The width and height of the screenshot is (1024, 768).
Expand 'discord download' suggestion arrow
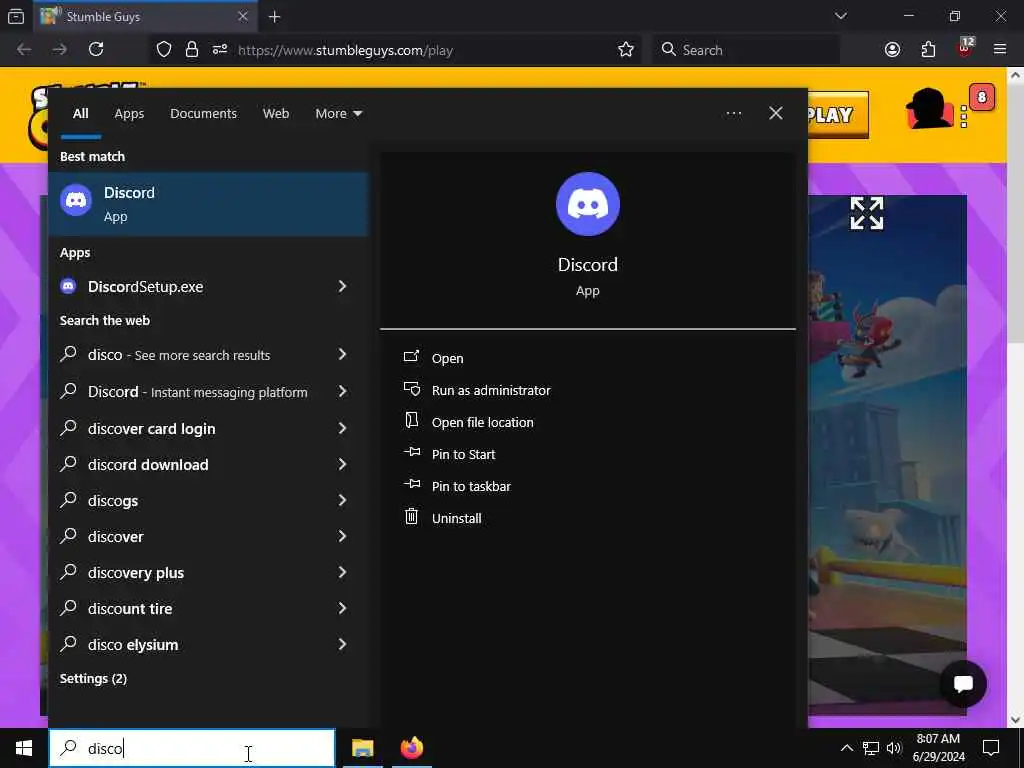(x=342, y=464)
